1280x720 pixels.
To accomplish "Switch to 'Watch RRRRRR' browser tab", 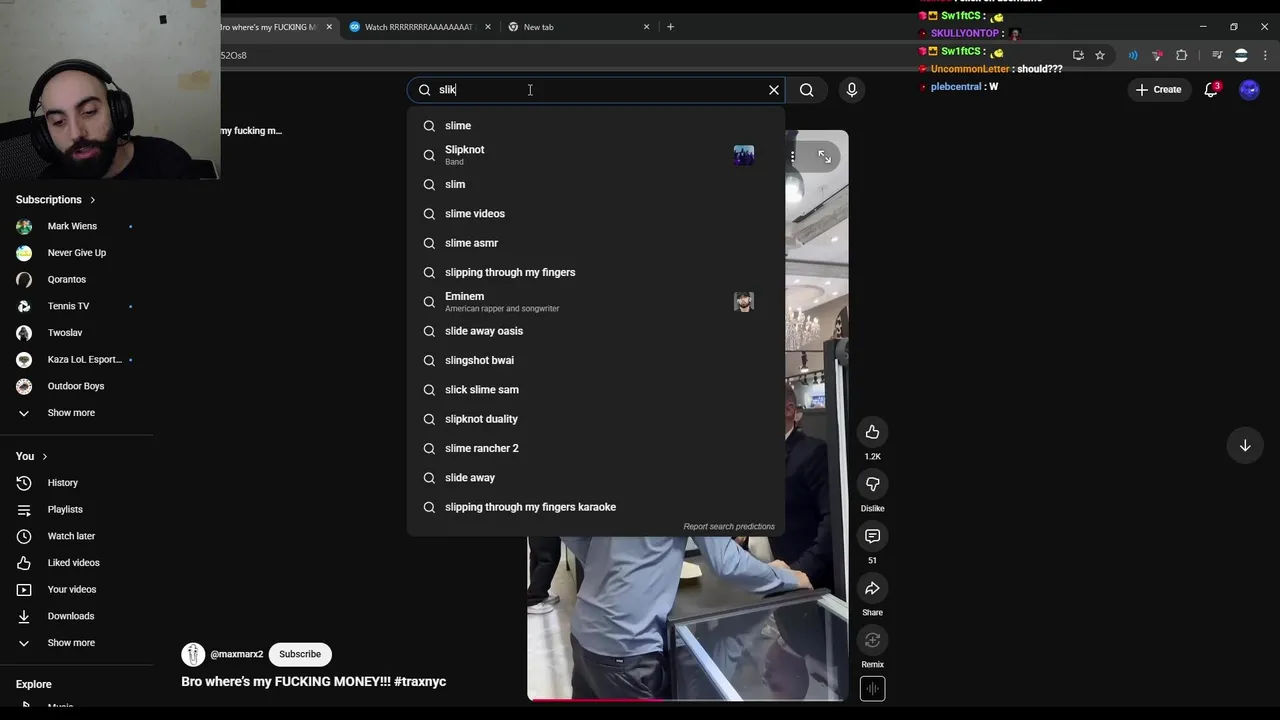I will click(418, 27).
